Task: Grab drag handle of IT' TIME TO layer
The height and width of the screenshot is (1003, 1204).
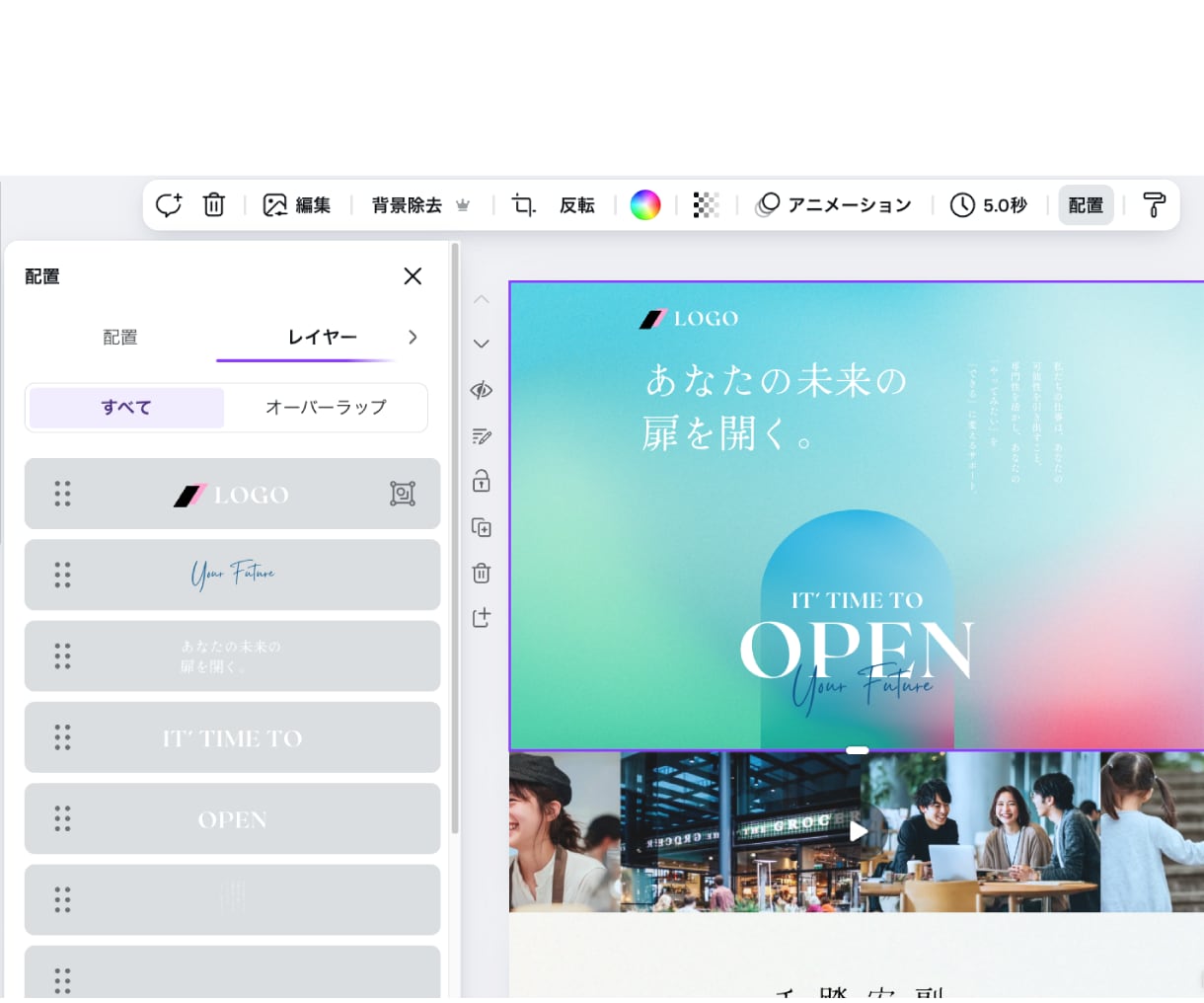Action: (x=62, y=737)
